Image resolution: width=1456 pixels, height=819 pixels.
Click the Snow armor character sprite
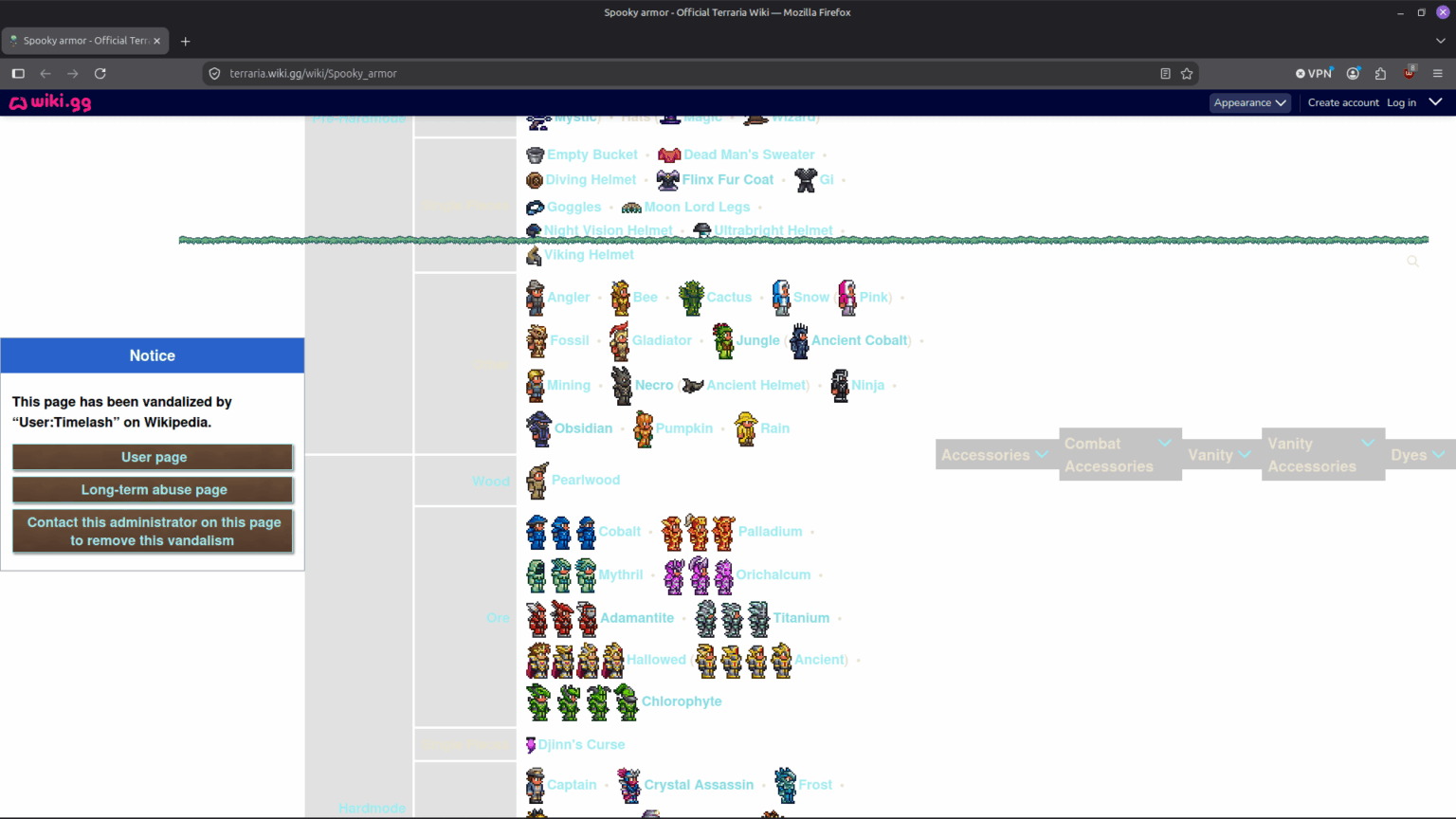781,298
